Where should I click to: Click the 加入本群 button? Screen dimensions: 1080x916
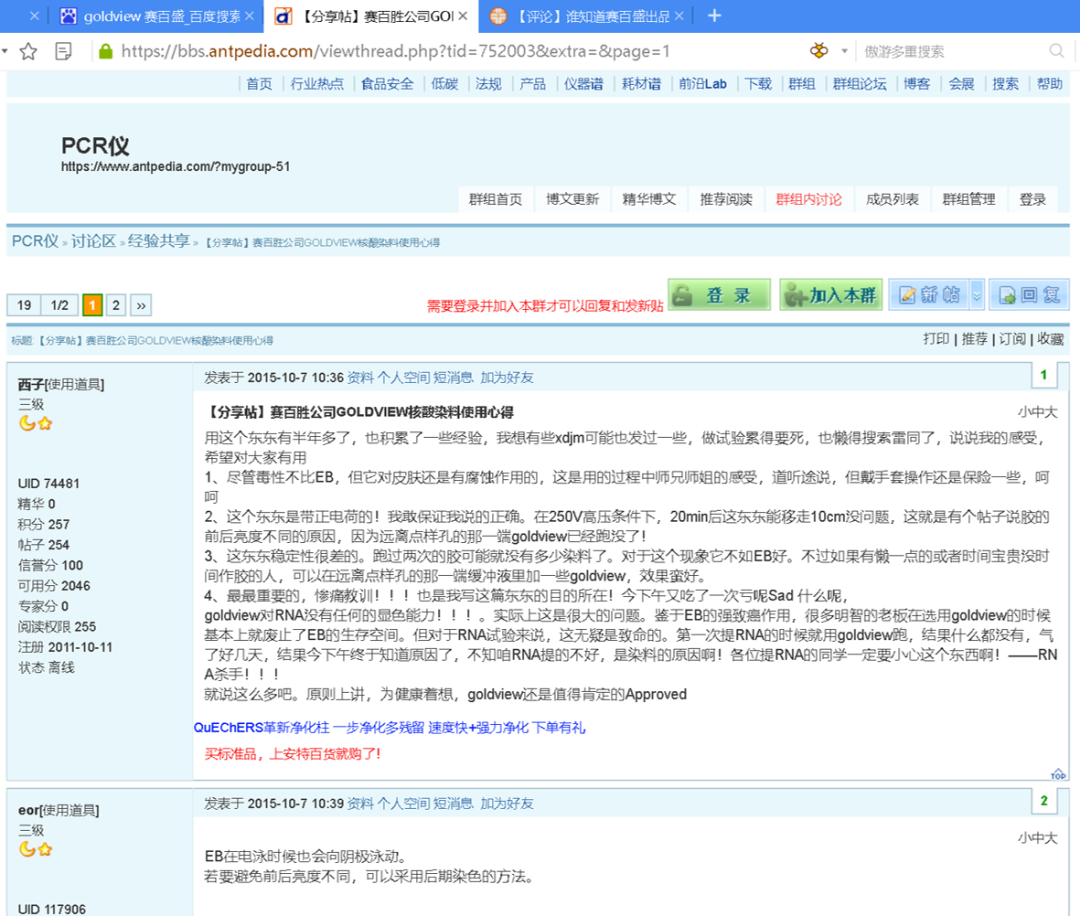[x=831, y=295]
